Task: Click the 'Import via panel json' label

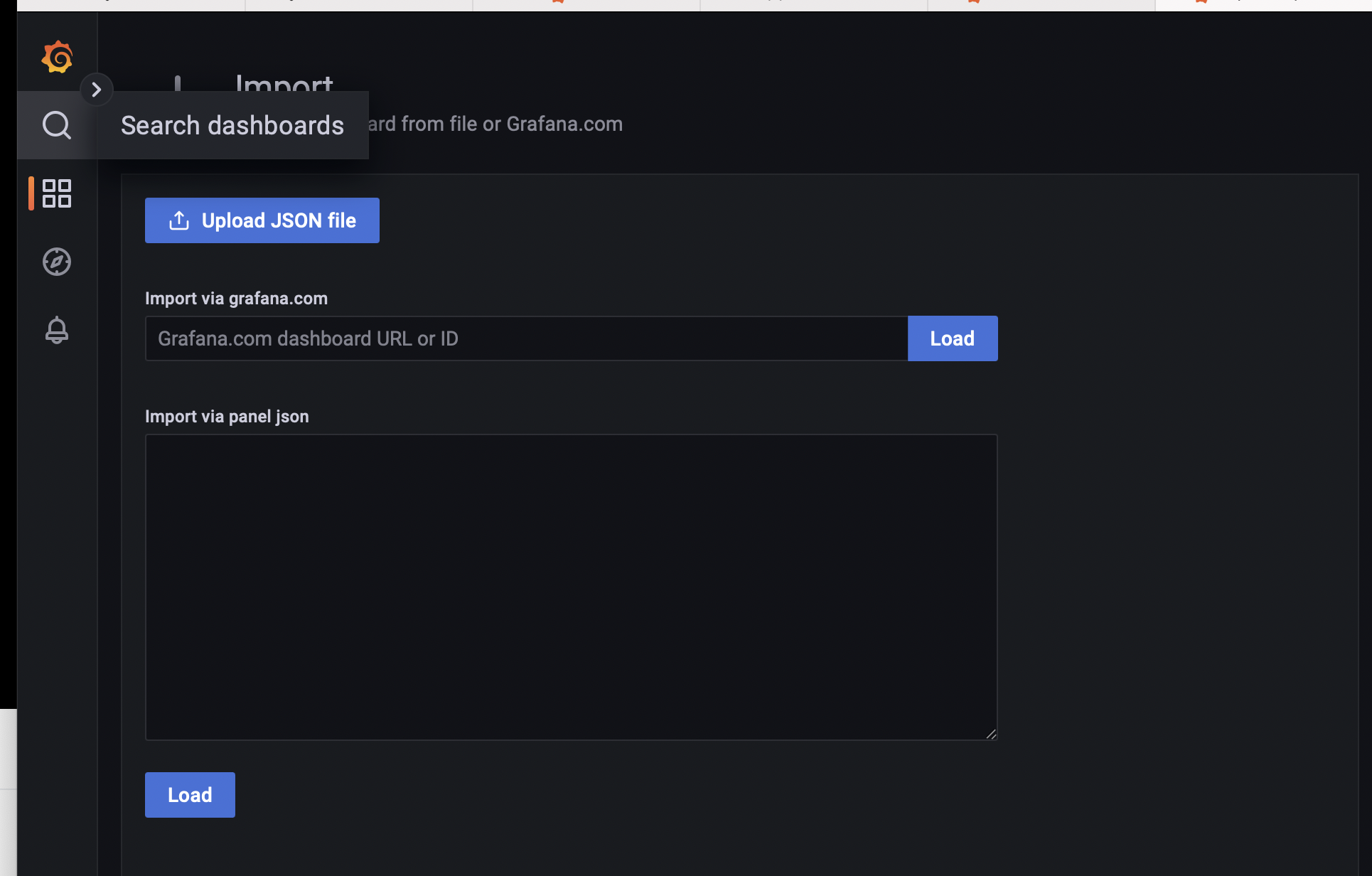Action: [x=227, y=417]
